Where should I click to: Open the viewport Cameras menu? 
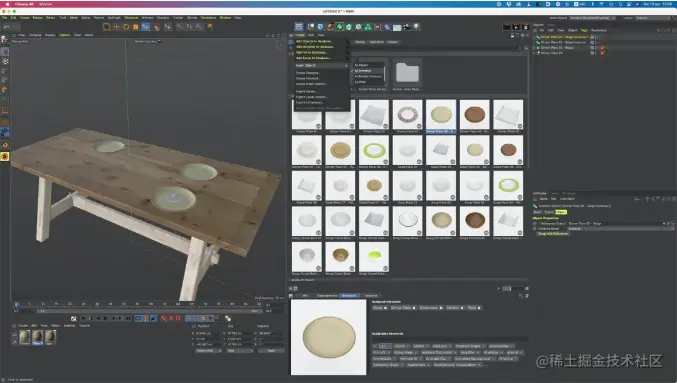(35, 35)
